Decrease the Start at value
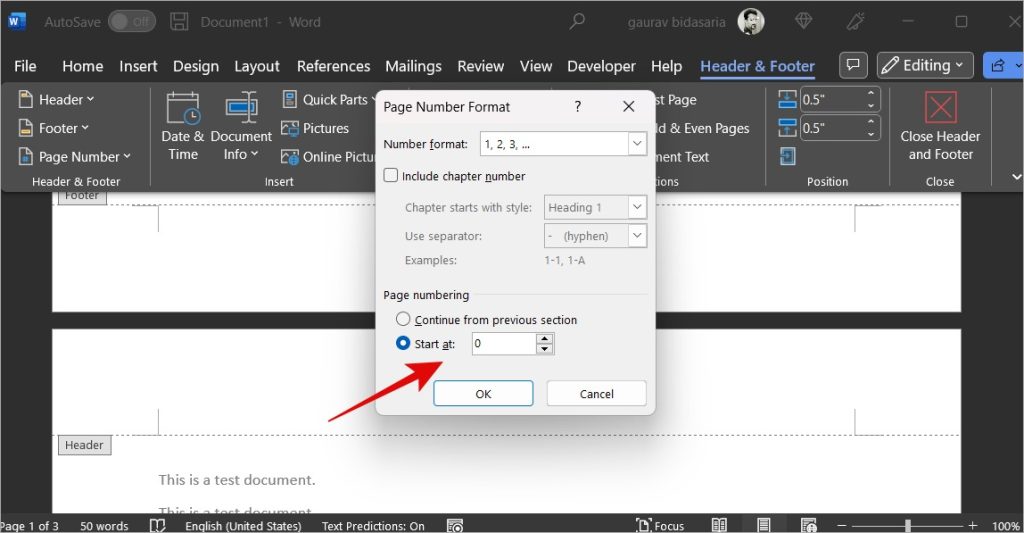 tap(545, 349)
